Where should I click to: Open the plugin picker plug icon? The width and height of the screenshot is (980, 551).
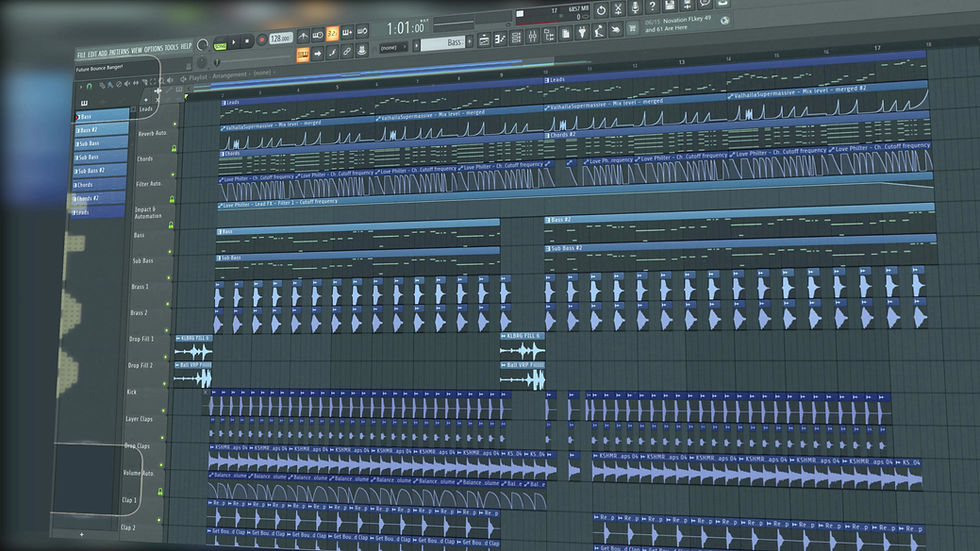click(582, 32)
